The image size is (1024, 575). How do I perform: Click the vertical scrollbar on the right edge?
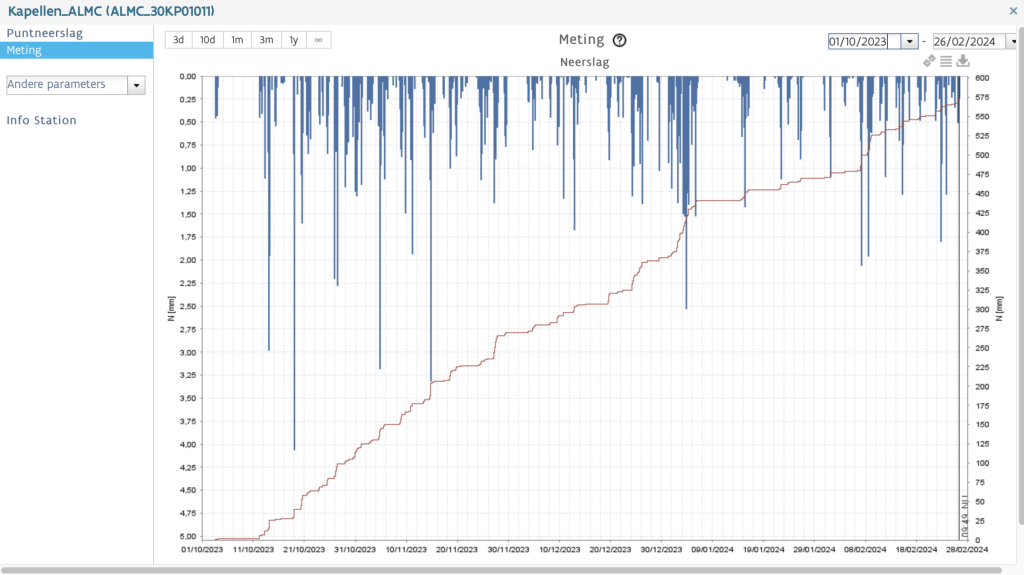[1021, 276]
